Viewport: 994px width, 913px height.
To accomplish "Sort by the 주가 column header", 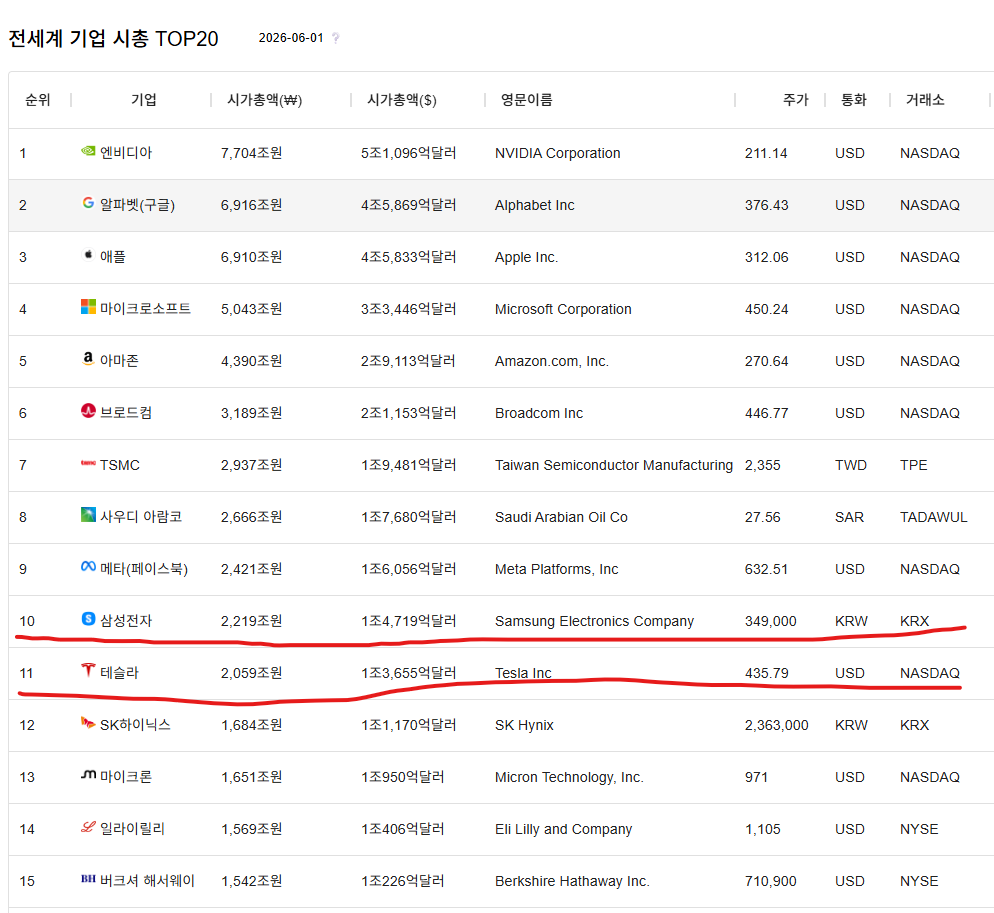I will [796, 100].
